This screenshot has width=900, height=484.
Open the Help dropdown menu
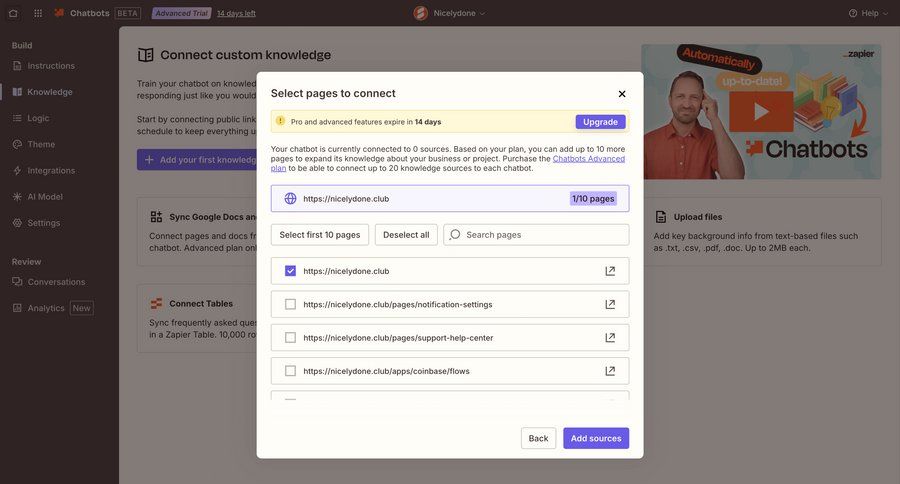tap(867, 13)
